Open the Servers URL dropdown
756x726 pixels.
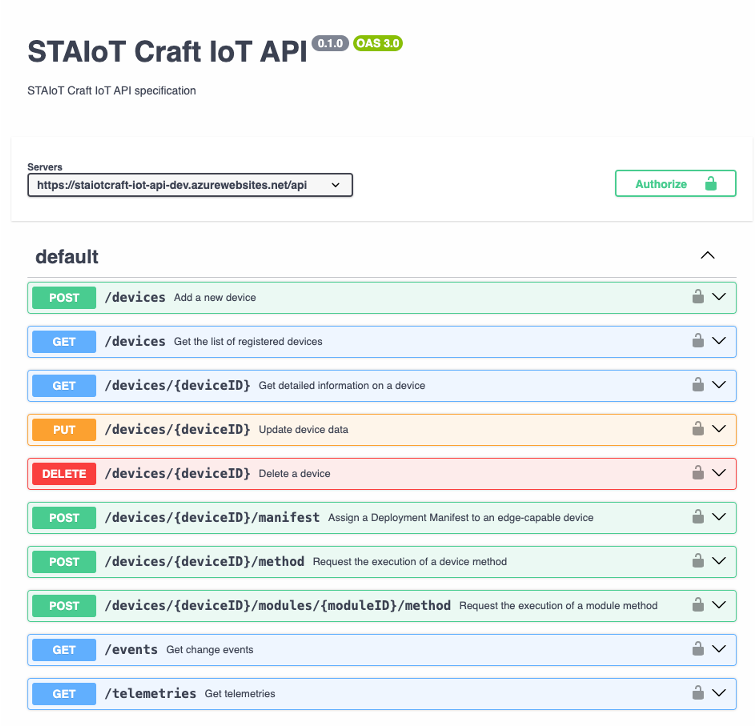[x=190, y=185]
